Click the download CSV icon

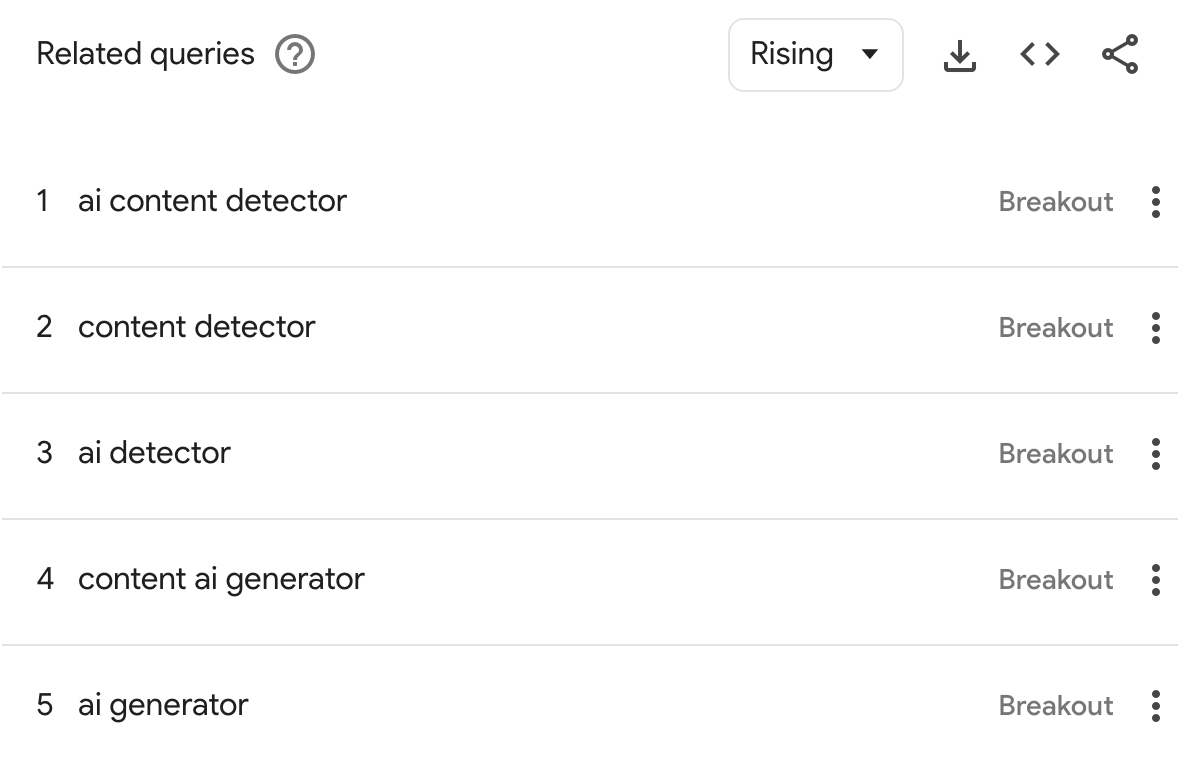tap(960, 55)
